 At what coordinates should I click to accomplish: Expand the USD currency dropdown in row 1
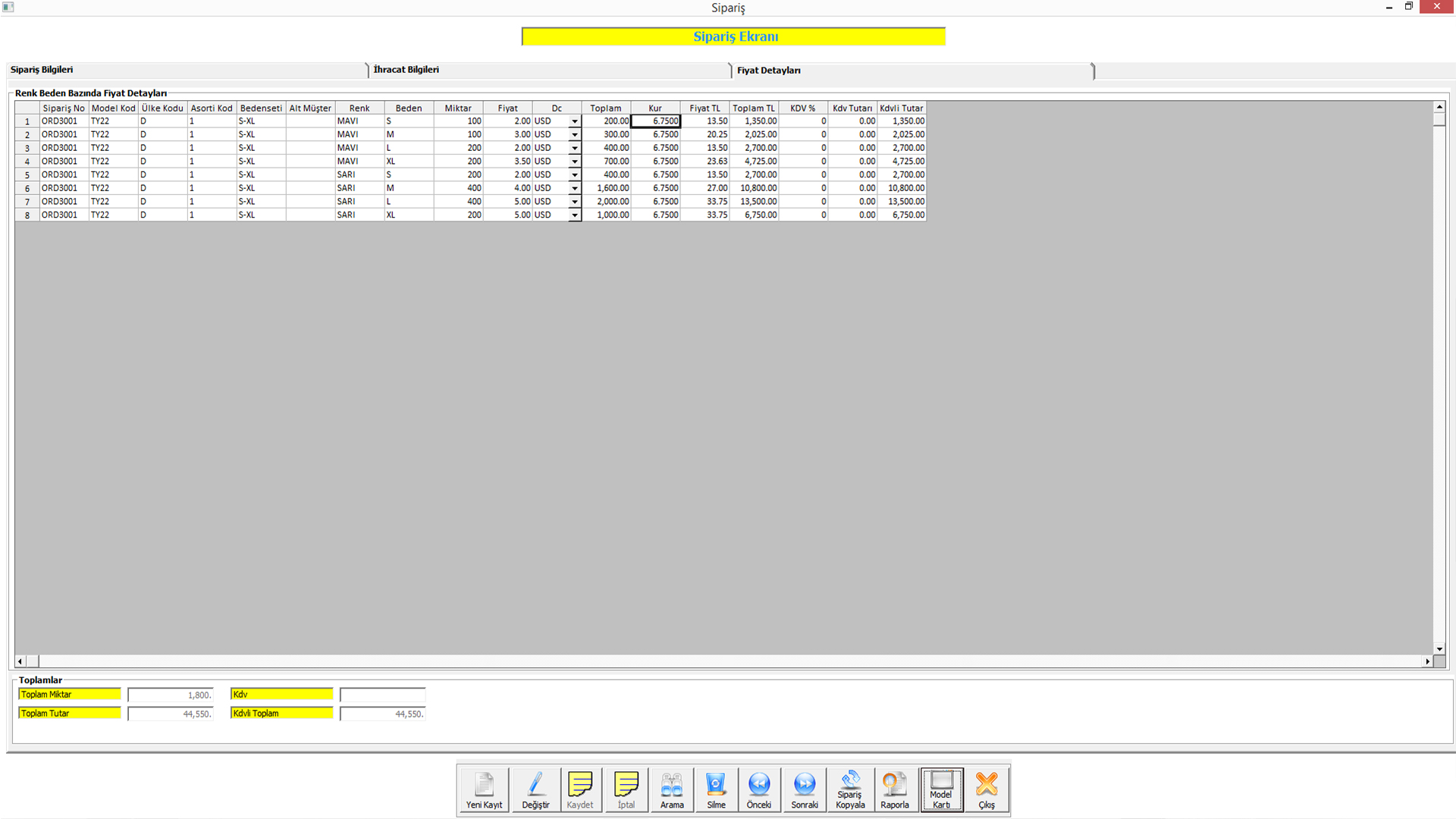pos(575,121)
